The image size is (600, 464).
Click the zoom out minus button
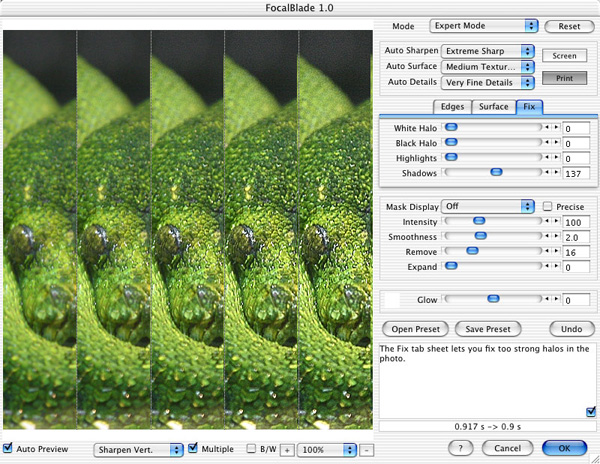click(x=366, y=449)
